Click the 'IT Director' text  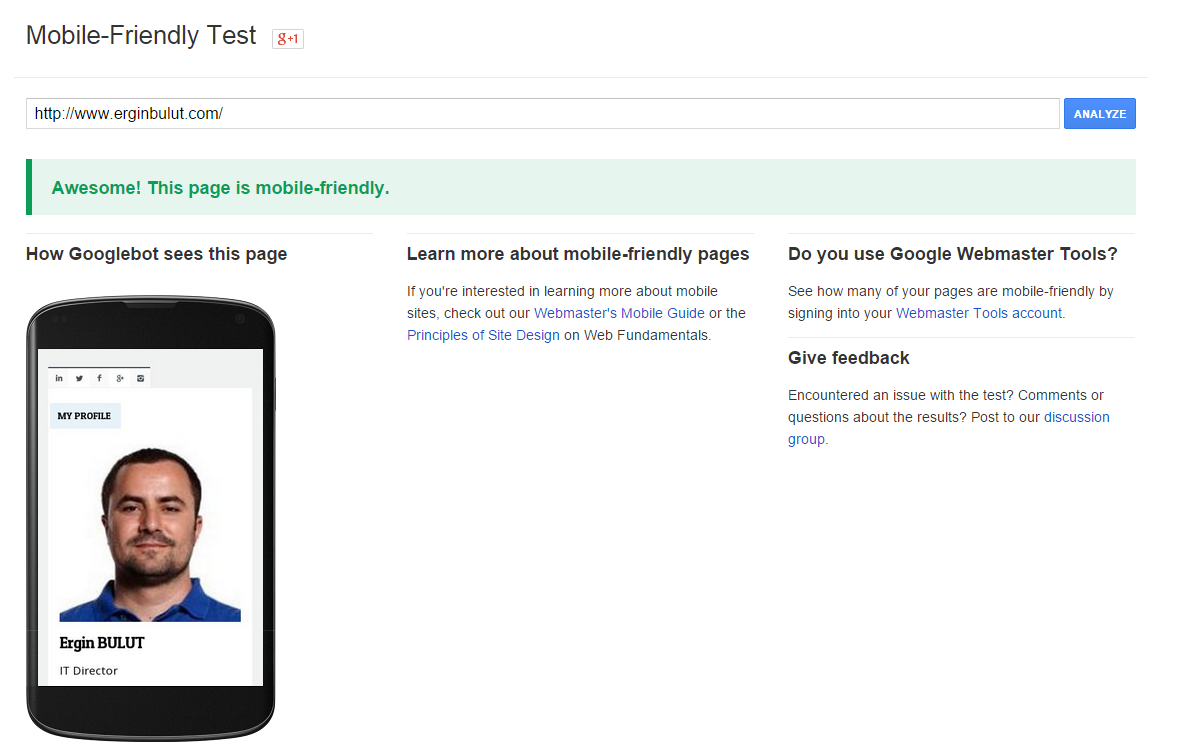click(x=89, y=671)
